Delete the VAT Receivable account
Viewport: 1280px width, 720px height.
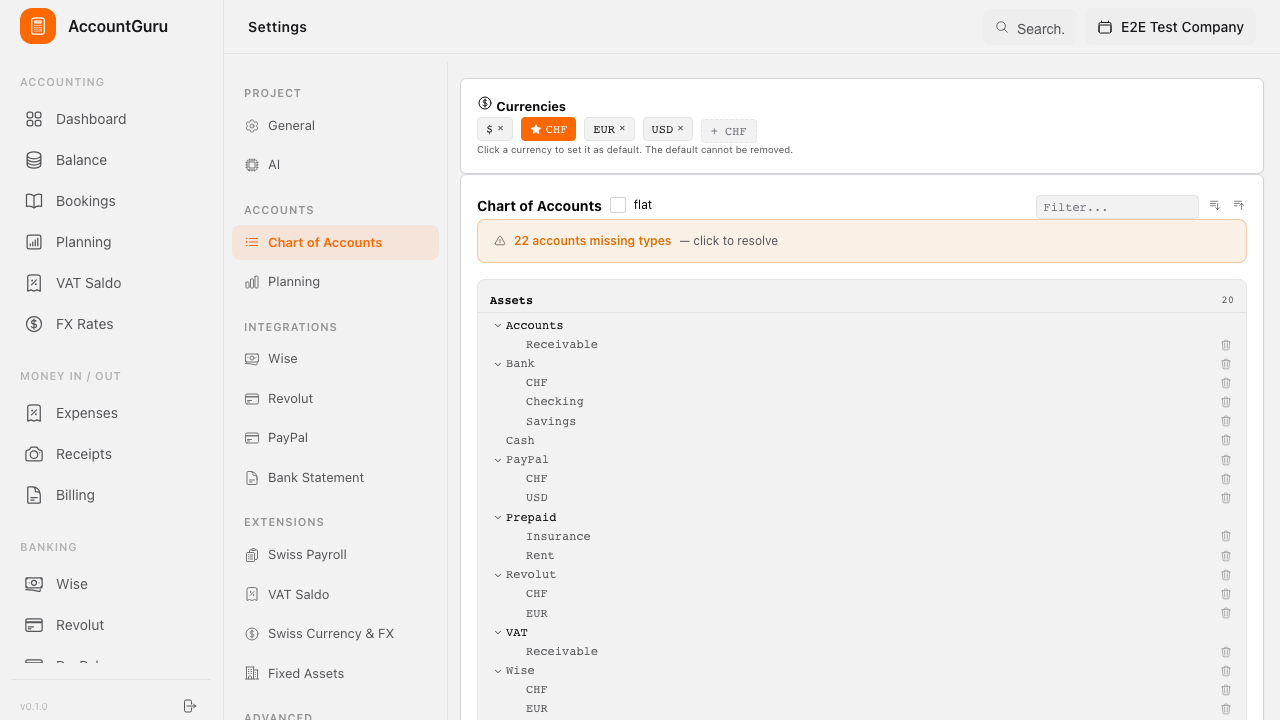point(1226,652)
